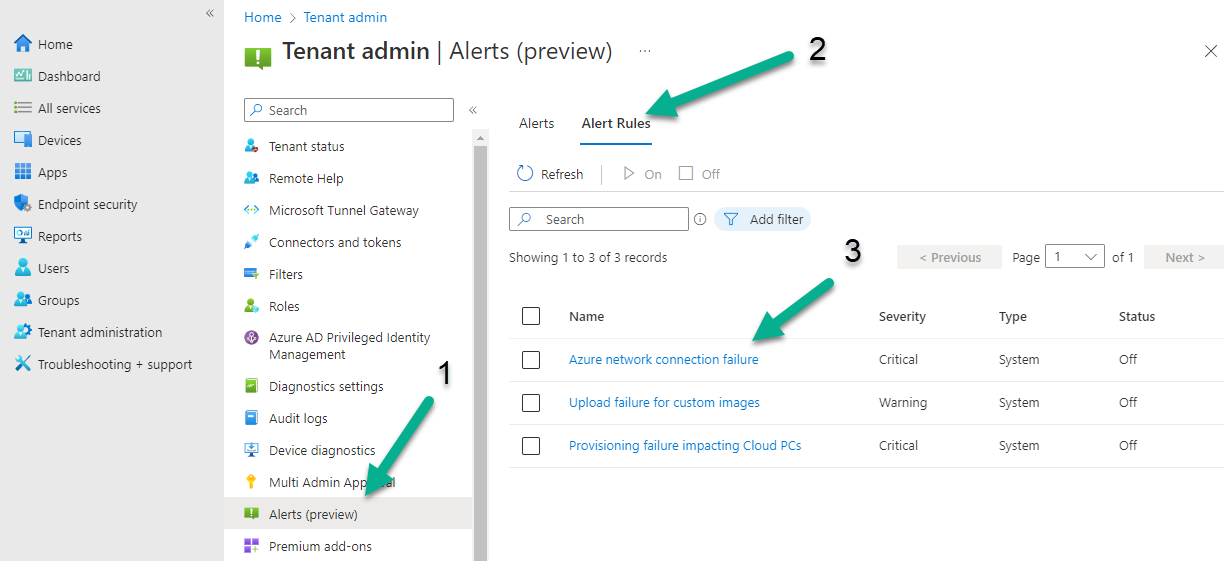Focus the tenant menu Search box
Viewport: 1224px width, 561px height.
click(x=349, y=110)
